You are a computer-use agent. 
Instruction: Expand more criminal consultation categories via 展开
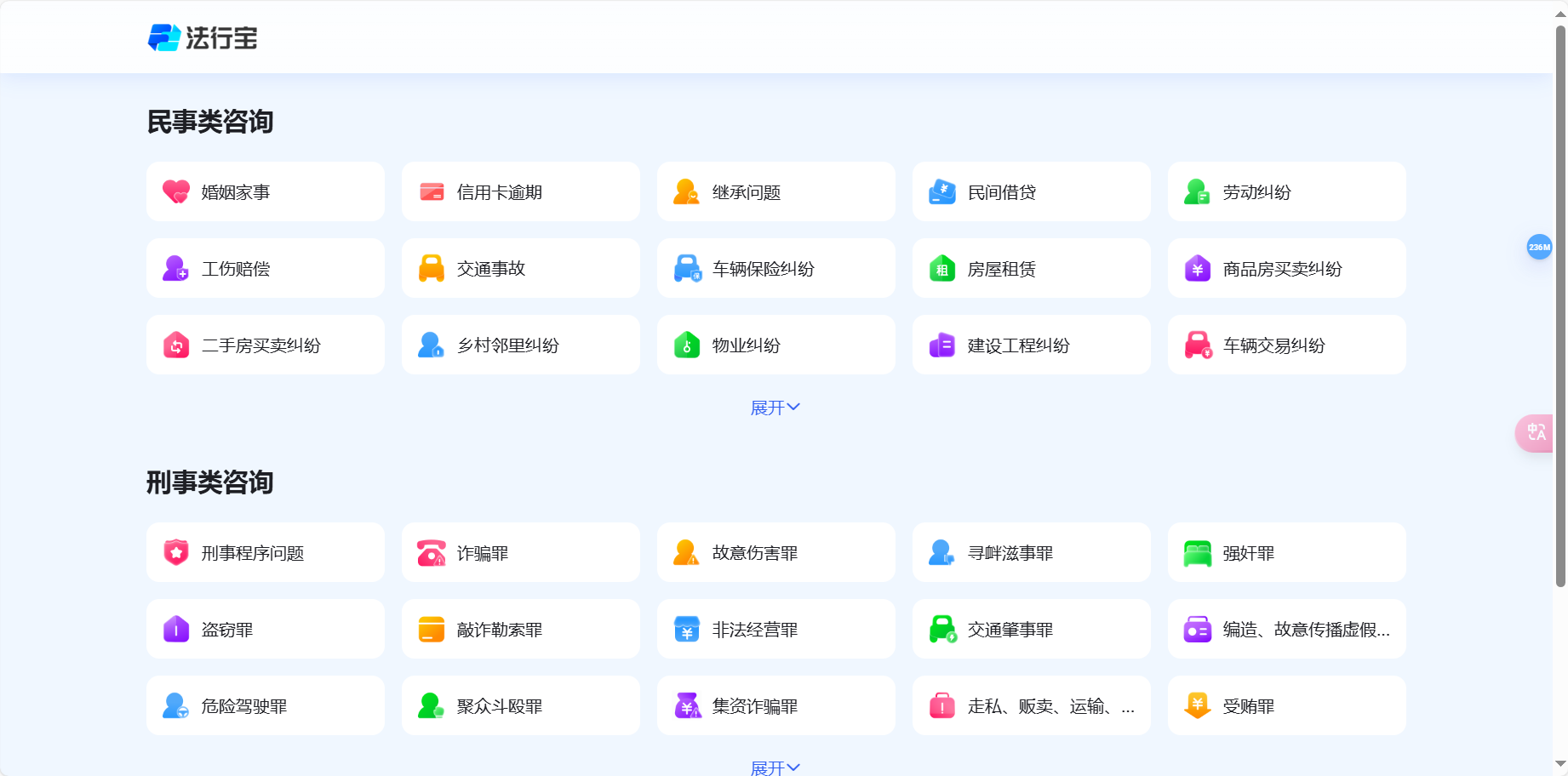[x=775, y=767]
